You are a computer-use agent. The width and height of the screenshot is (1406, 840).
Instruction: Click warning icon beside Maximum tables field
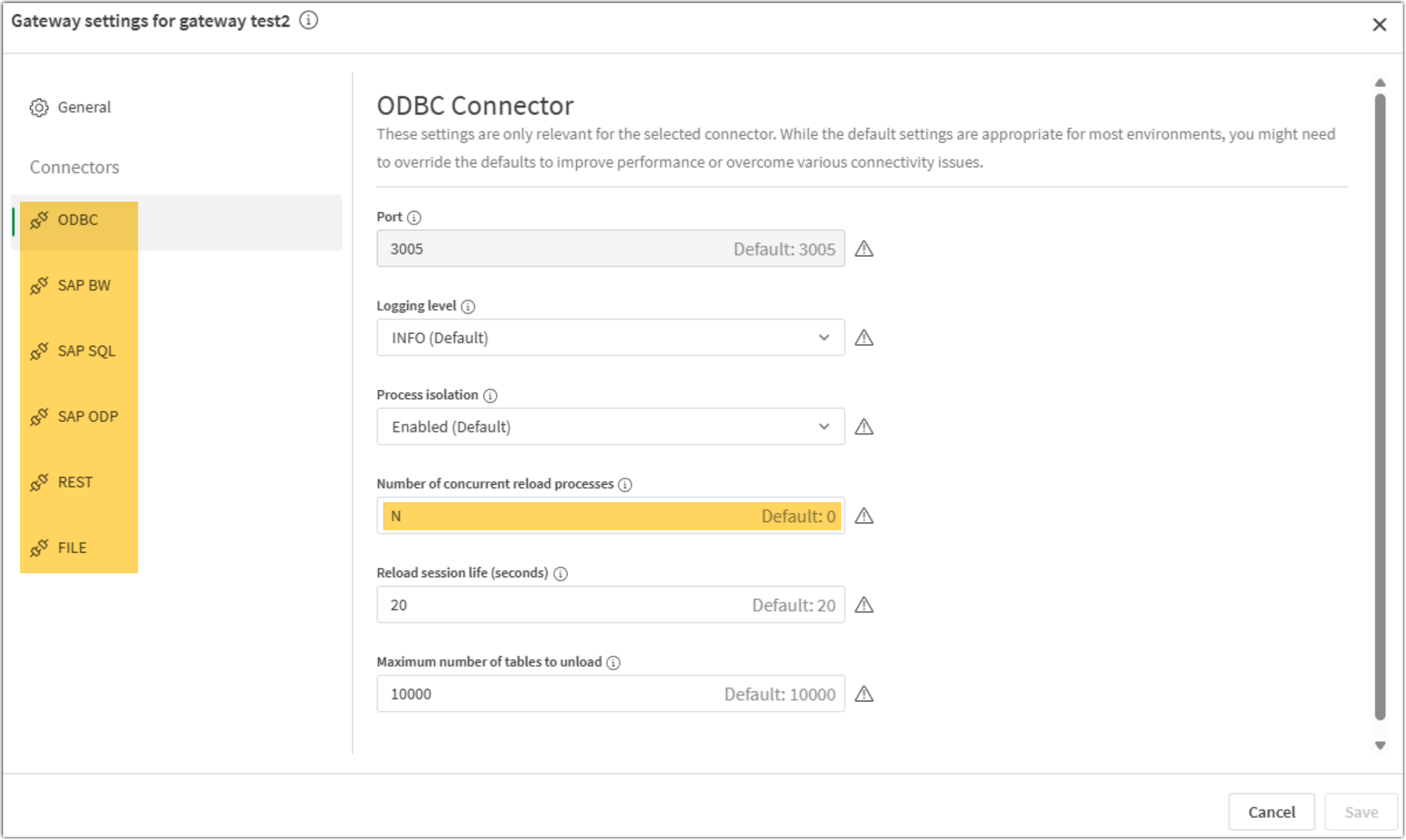tap(864, 694)
